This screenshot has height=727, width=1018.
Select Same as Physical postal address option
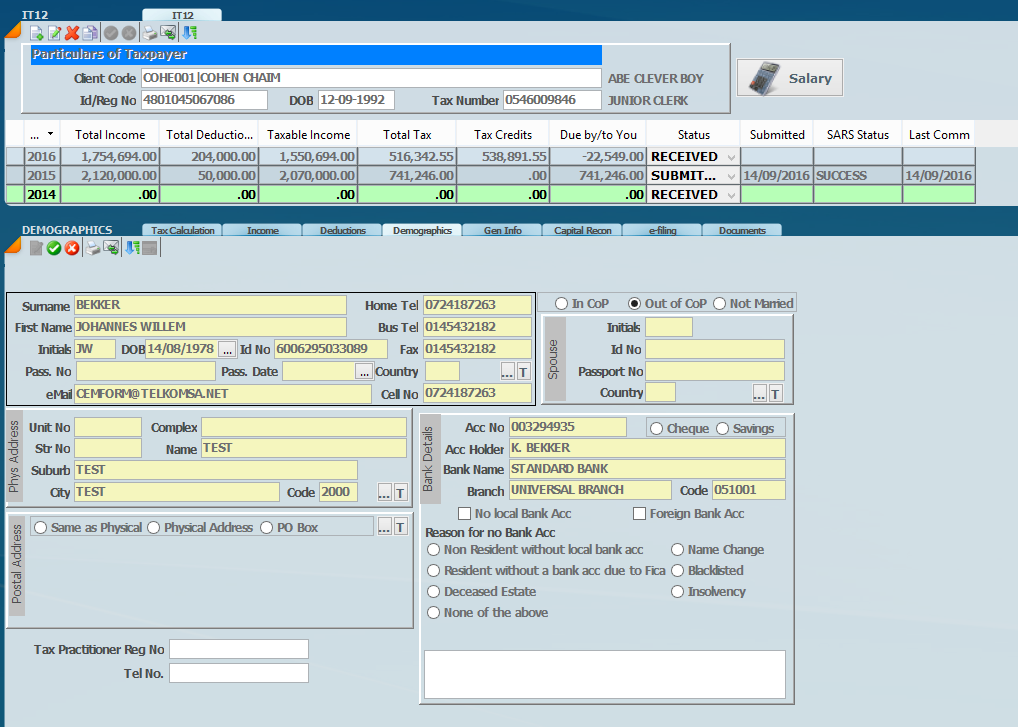(41, 527)
